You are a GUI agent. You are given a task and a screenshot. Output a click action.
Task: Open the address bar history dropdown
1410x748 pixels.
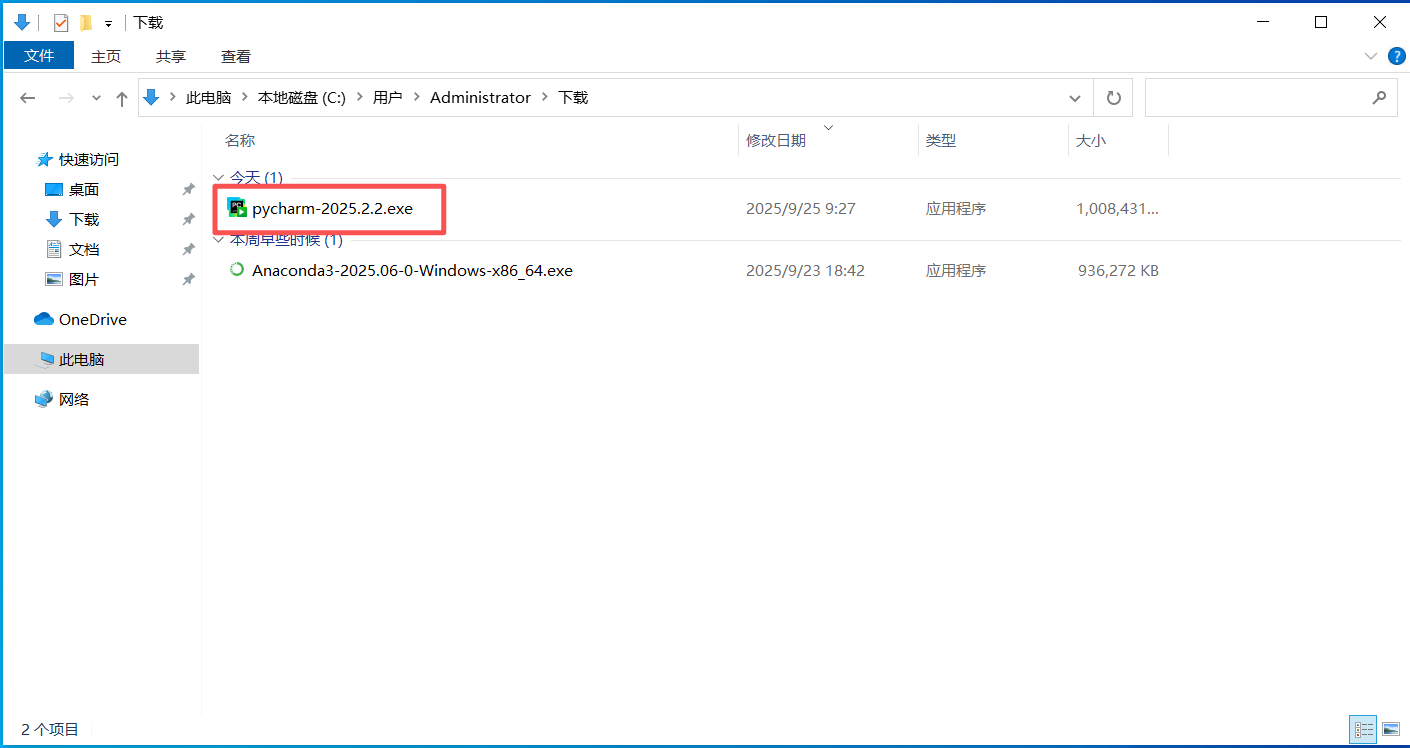(1075, 98)
